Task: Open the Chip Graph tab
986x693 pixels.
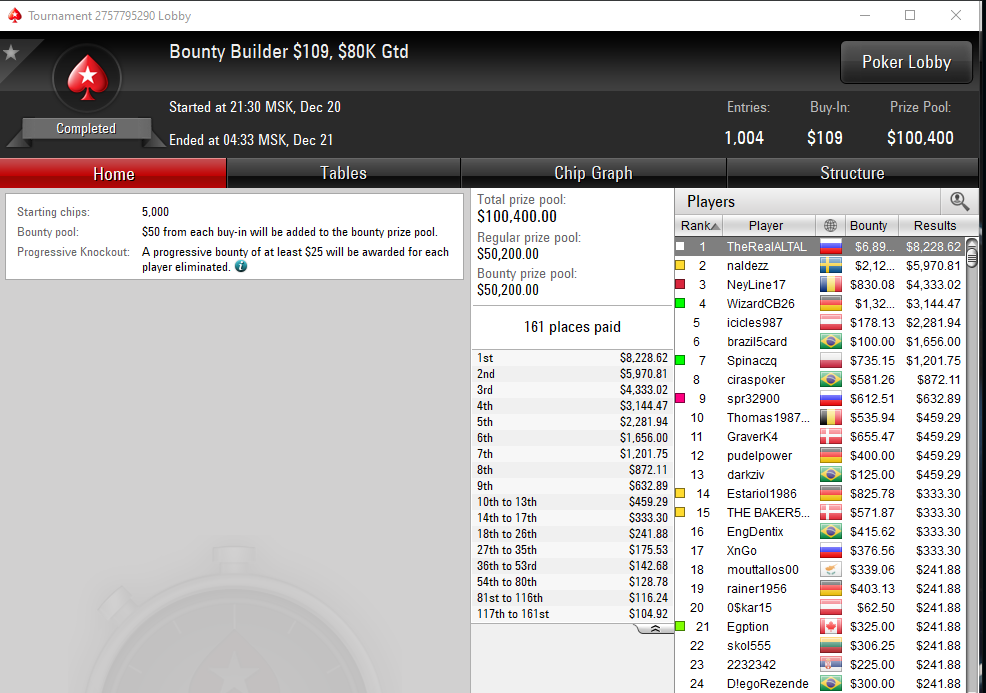Action: point(593,173)
